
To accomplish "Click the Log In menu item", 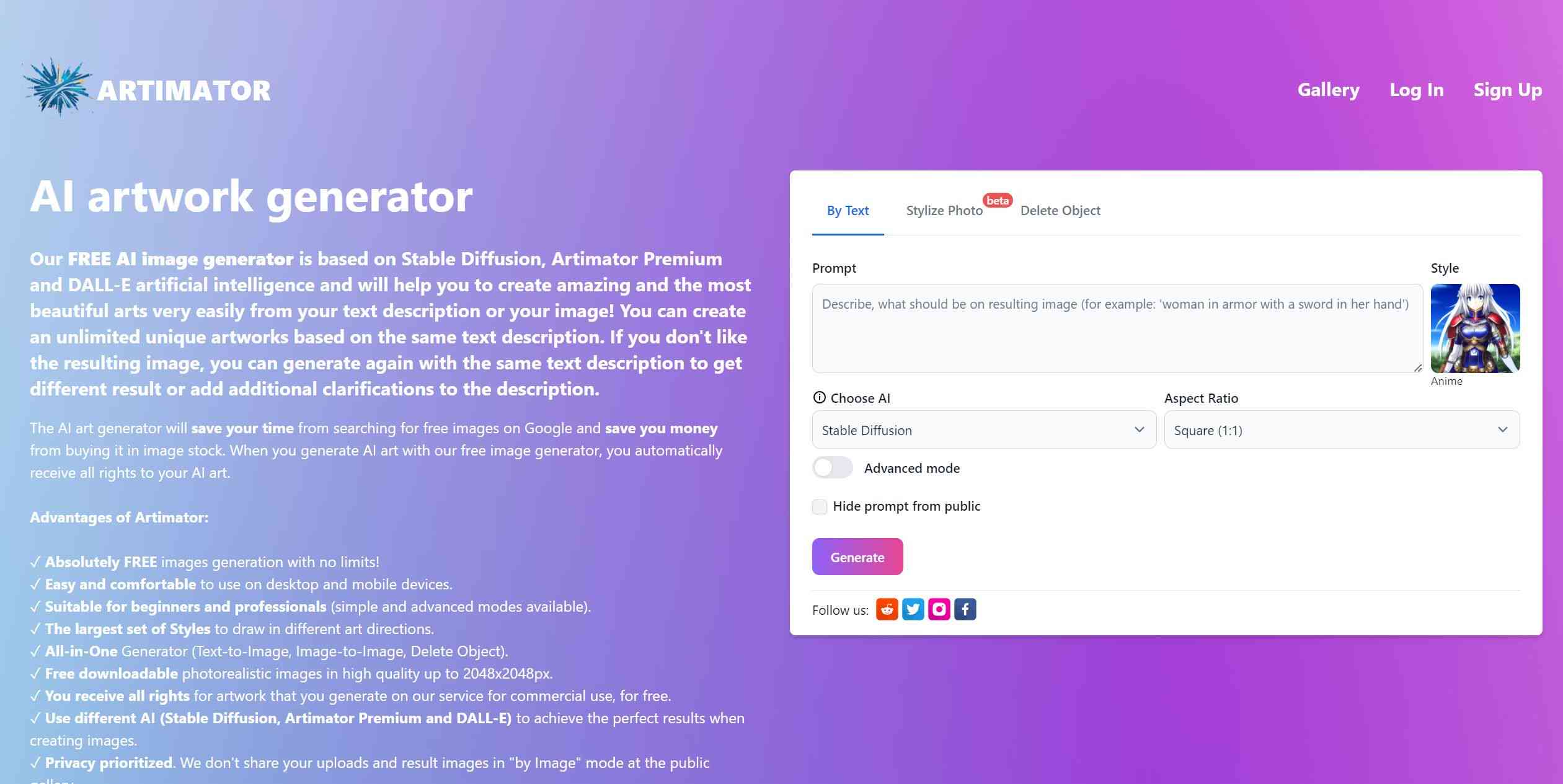I will [x=1417, y=90].
